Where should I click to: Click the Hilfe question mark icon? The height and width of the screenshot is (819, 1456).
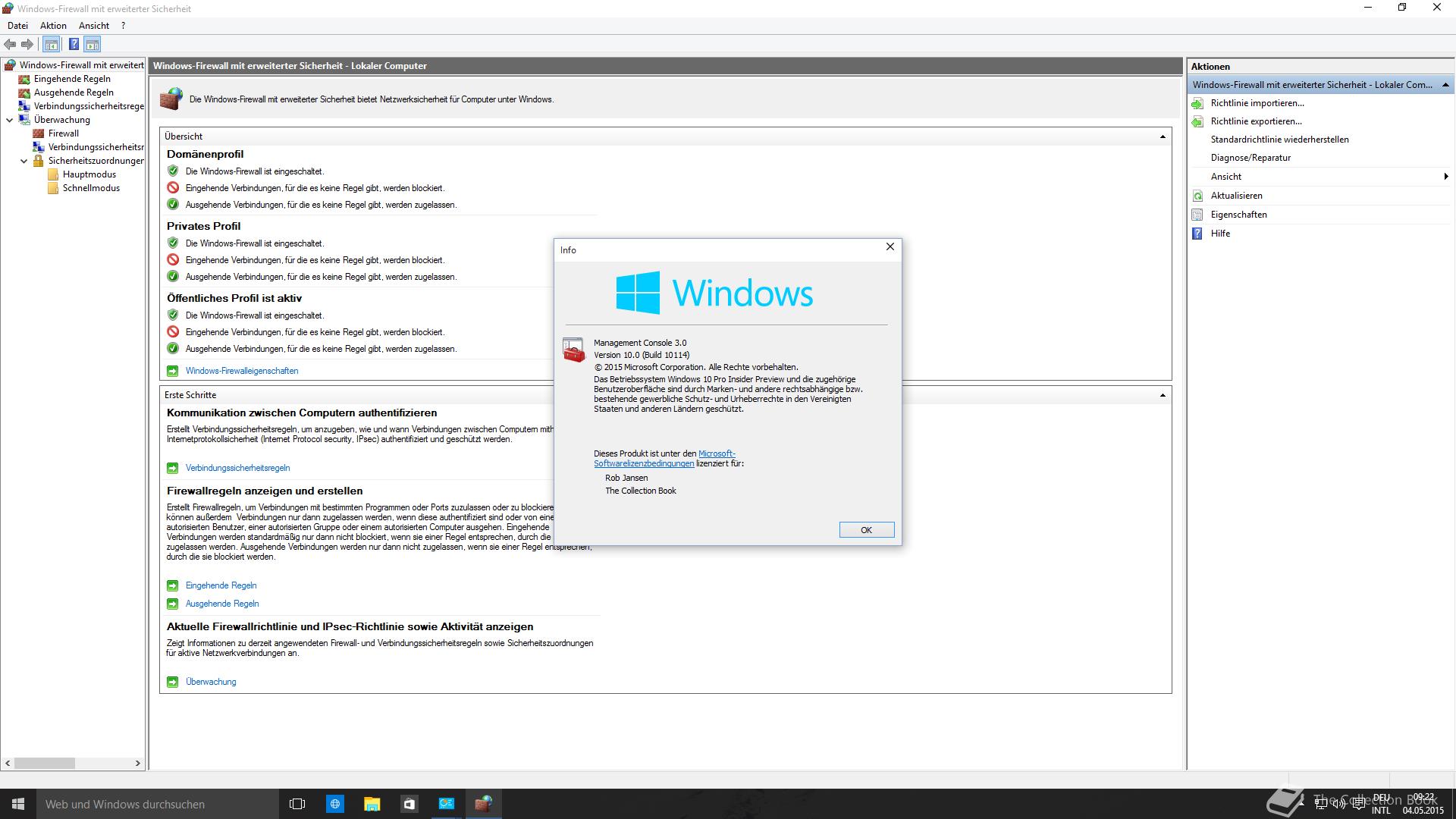pos(1197,234)
